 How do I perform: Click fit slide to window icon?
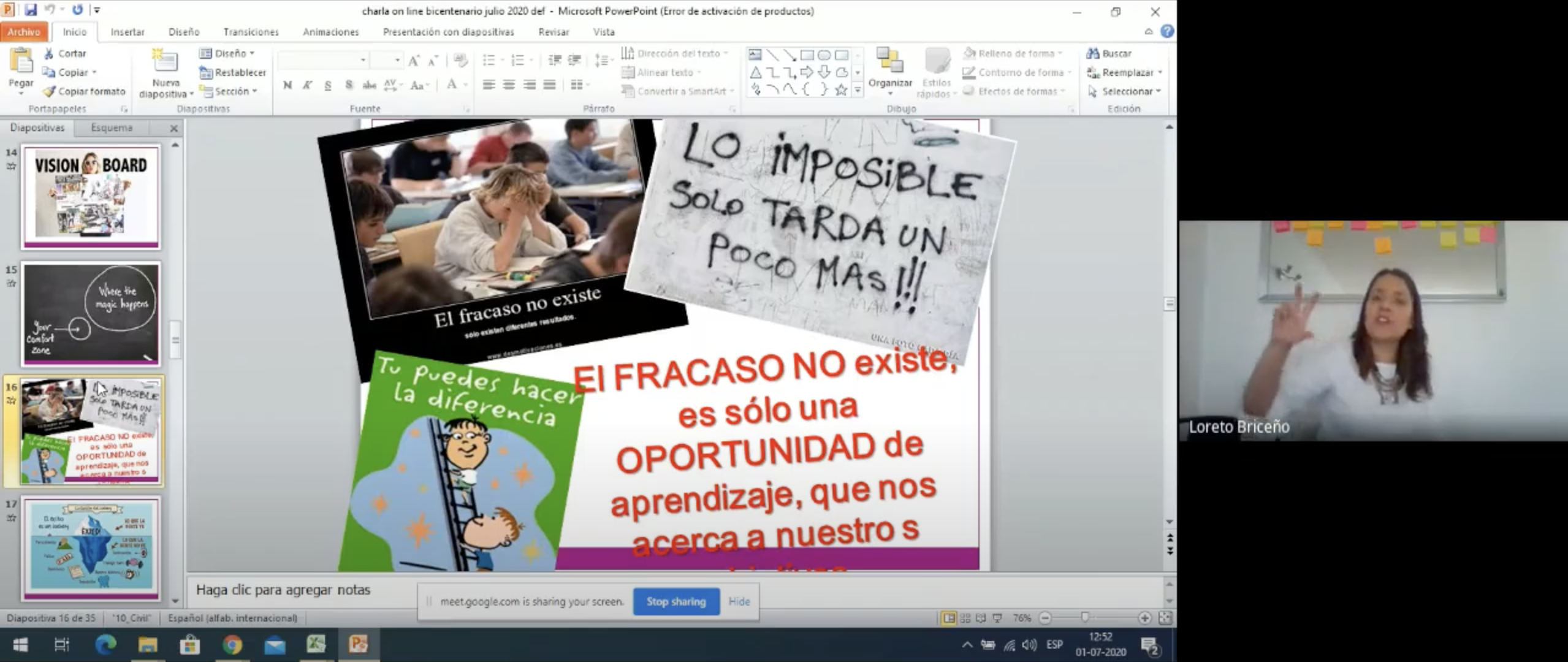tap(1165, 618)
